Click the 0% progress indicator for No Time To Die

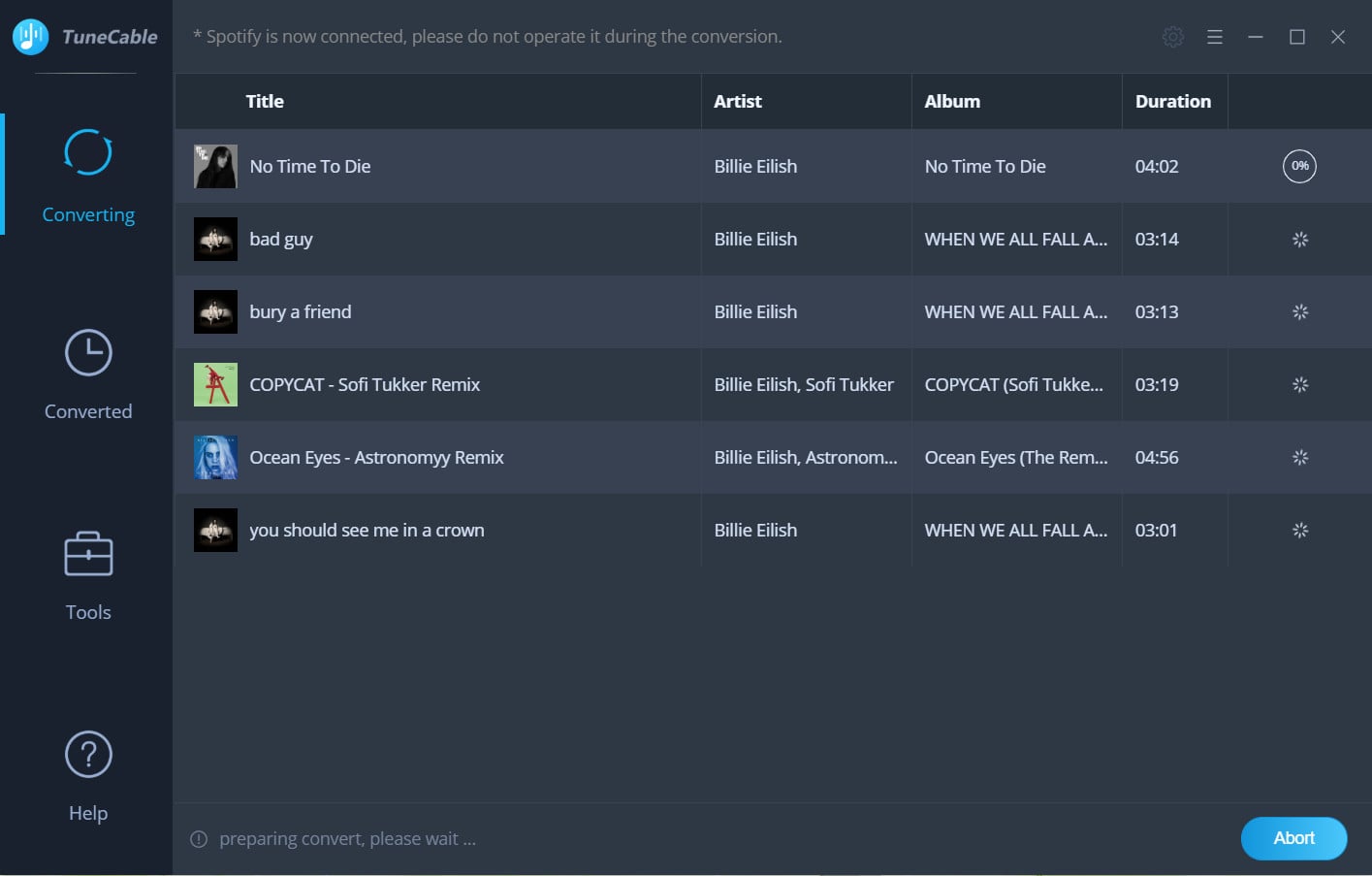(1299, 166)
